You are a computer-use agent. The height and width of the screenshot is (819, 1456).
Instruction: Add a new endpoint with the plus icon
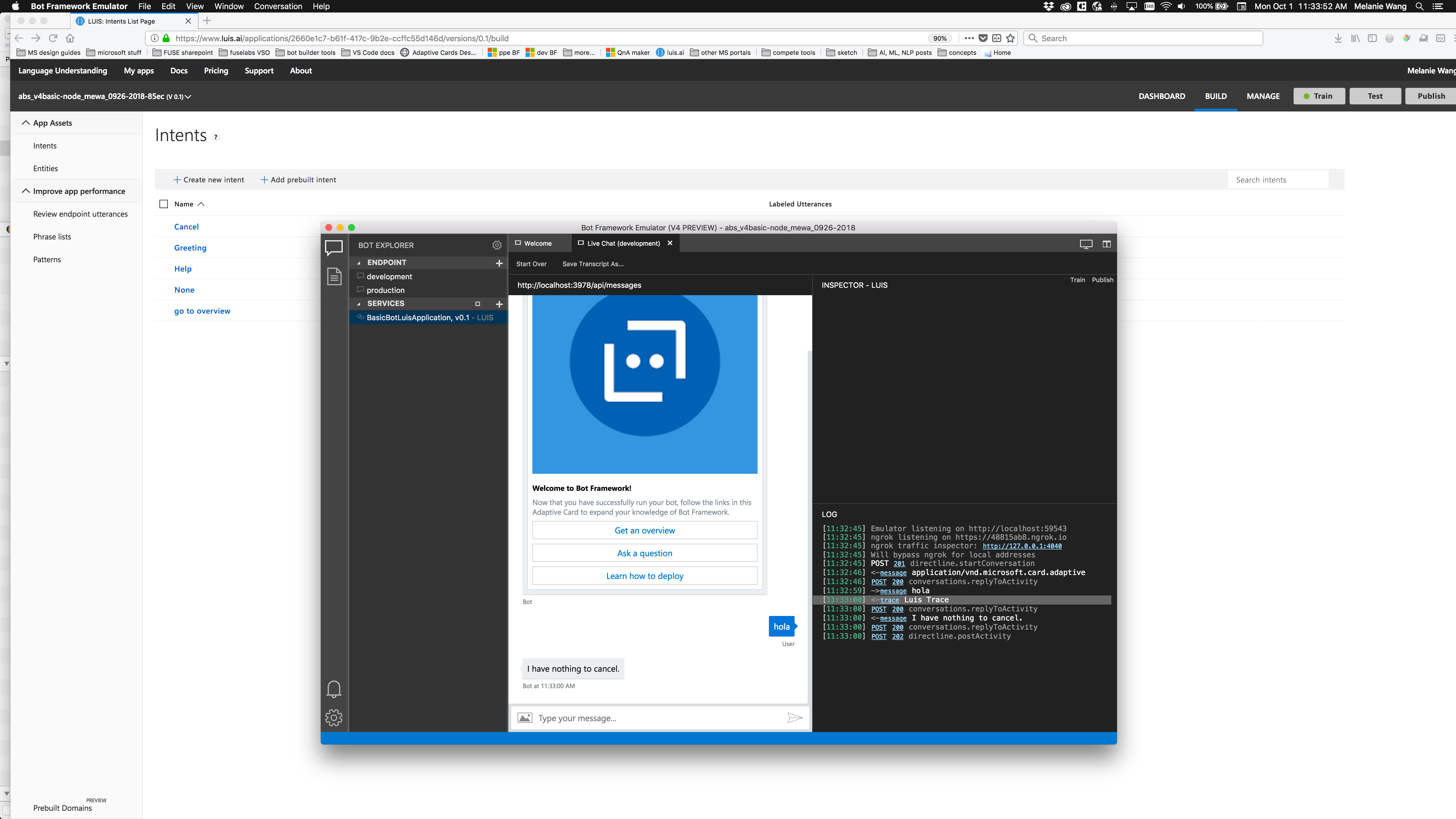tap(499, 263)
